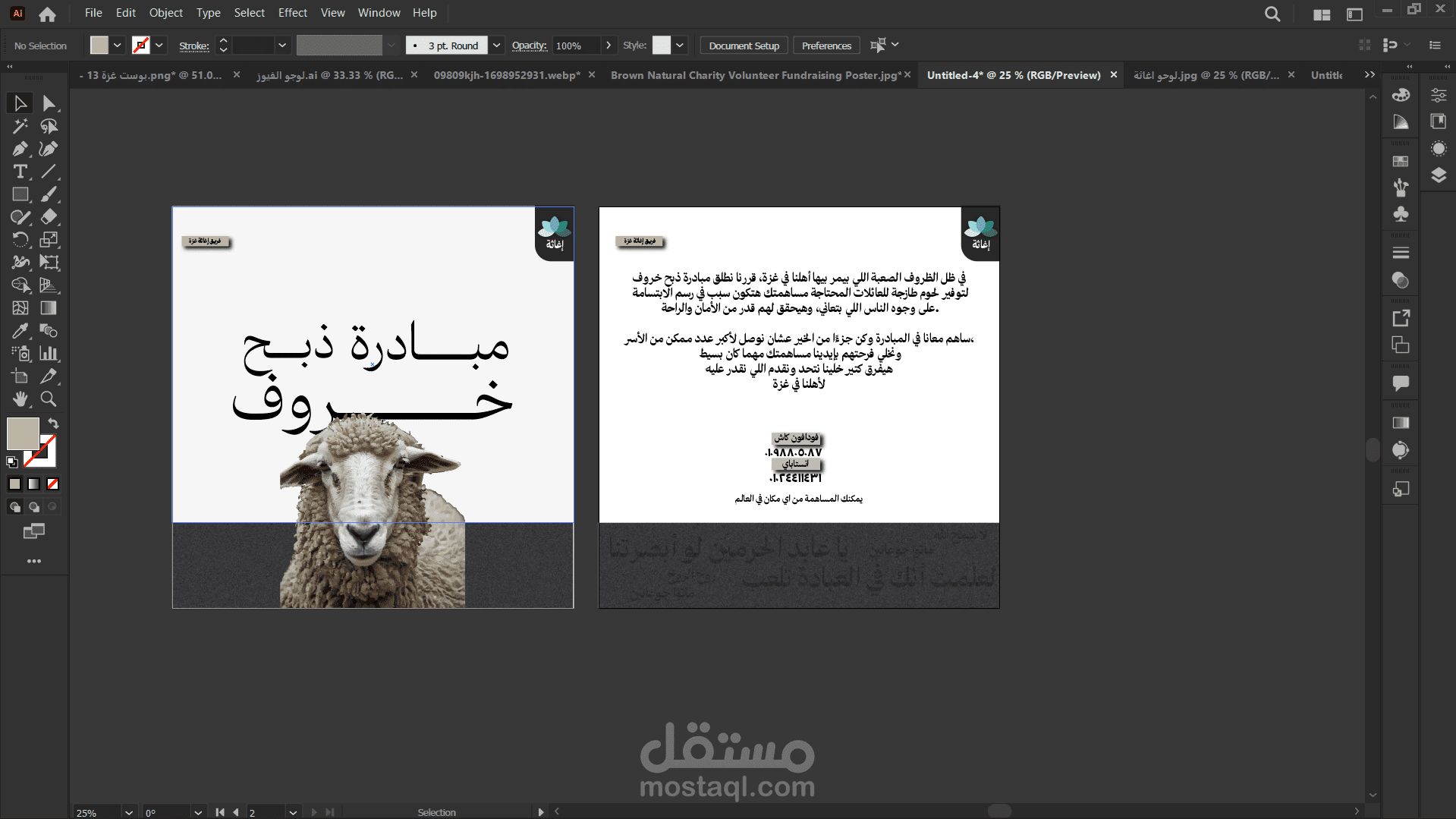Image resolution: width=1456 pixels, height=819 pixels.
Task: Open the rotate view angle dropdown
Action: tap(198, 812)
